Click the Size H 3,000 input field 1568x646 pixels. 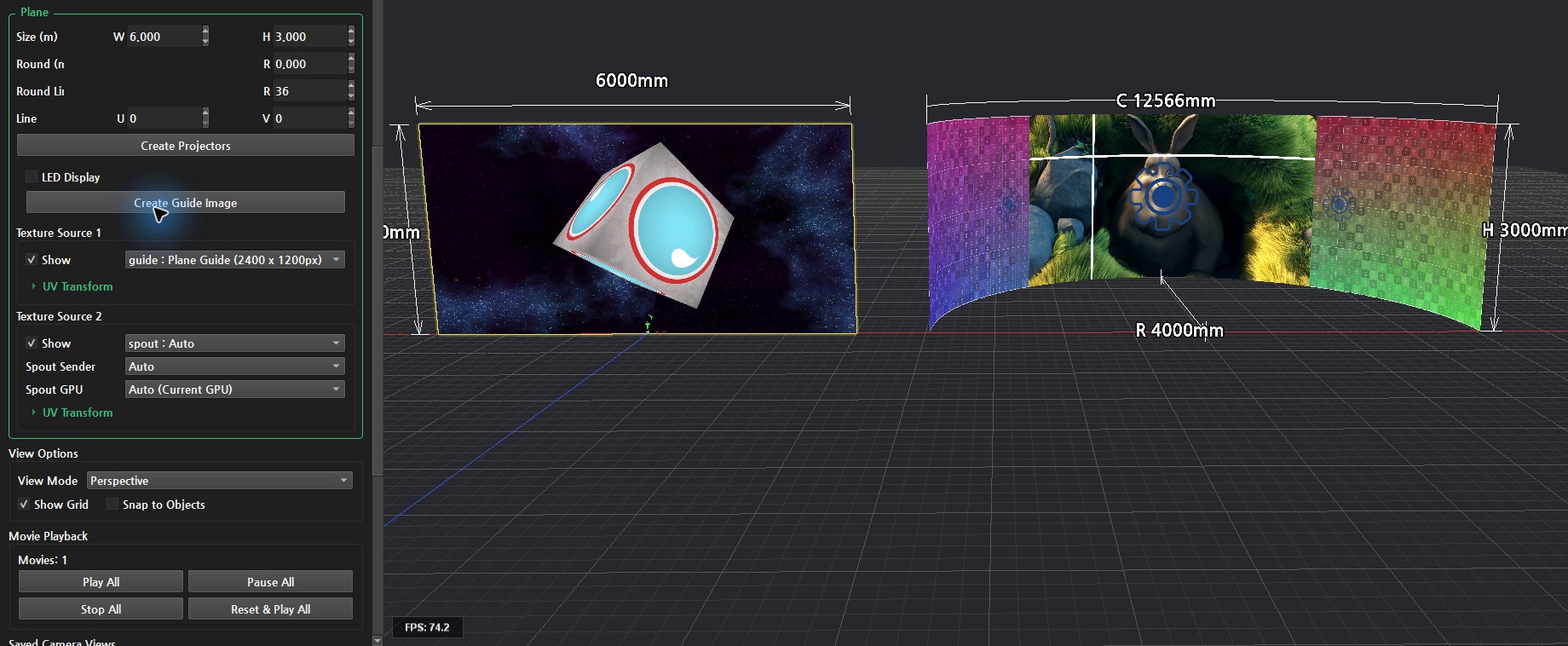click(310, 37)
